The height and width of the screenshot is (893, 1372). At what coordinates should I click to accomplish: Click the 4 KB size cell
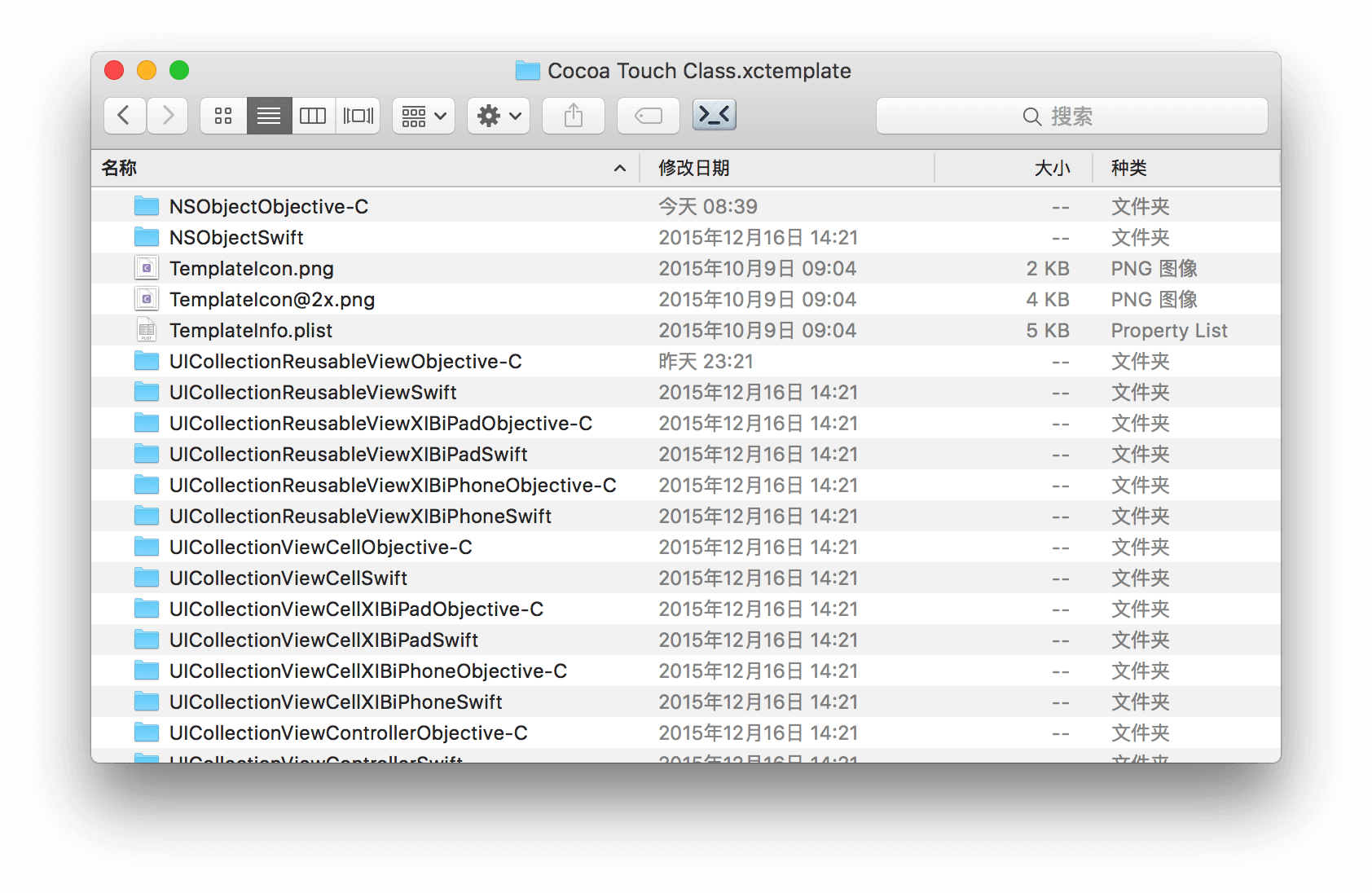(x=1048, y=300)
